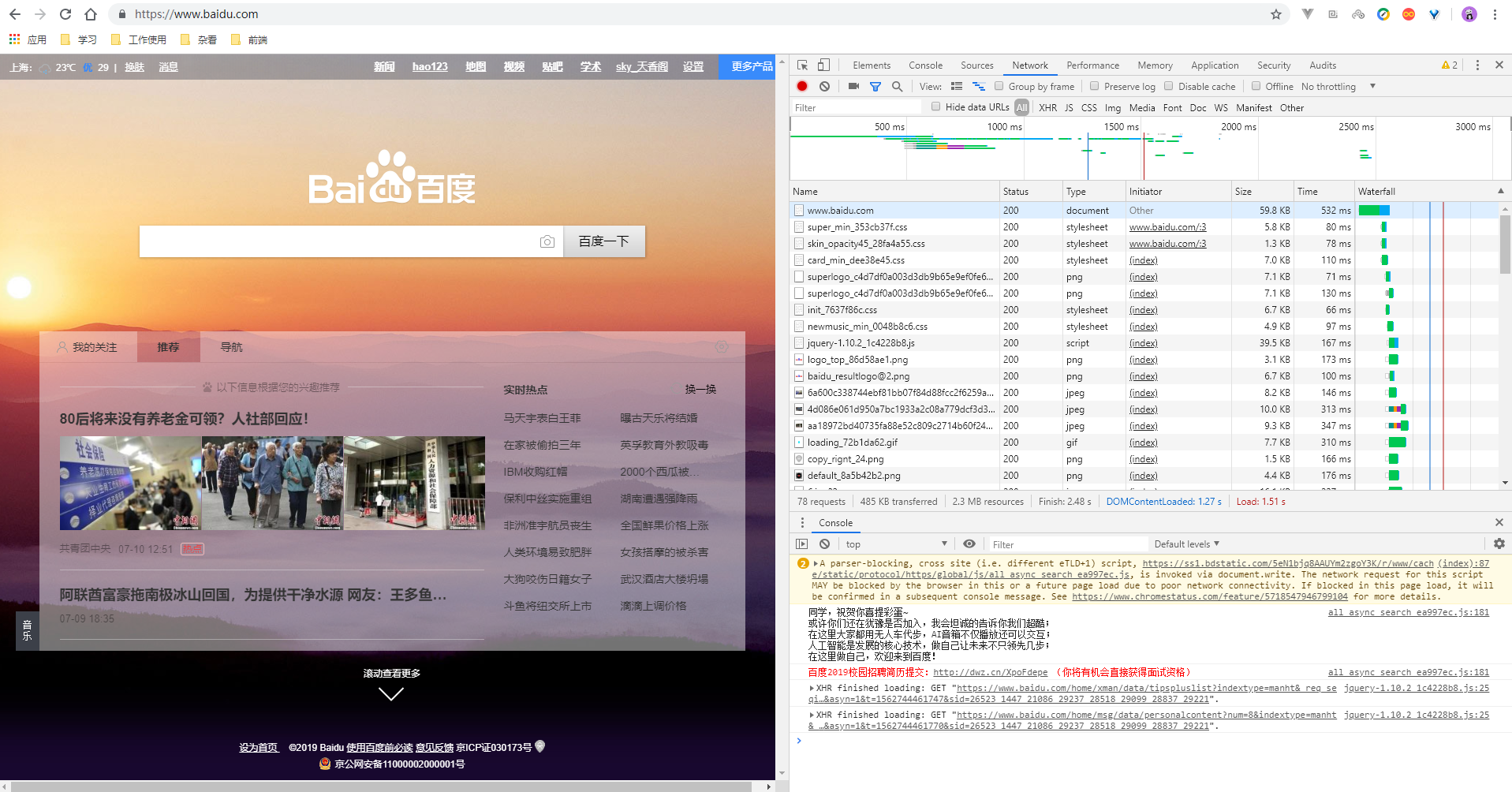This screenshot has width=1512, height=792.
Task: Click the first news thumbnail image
Action: [x=131, y=483]
